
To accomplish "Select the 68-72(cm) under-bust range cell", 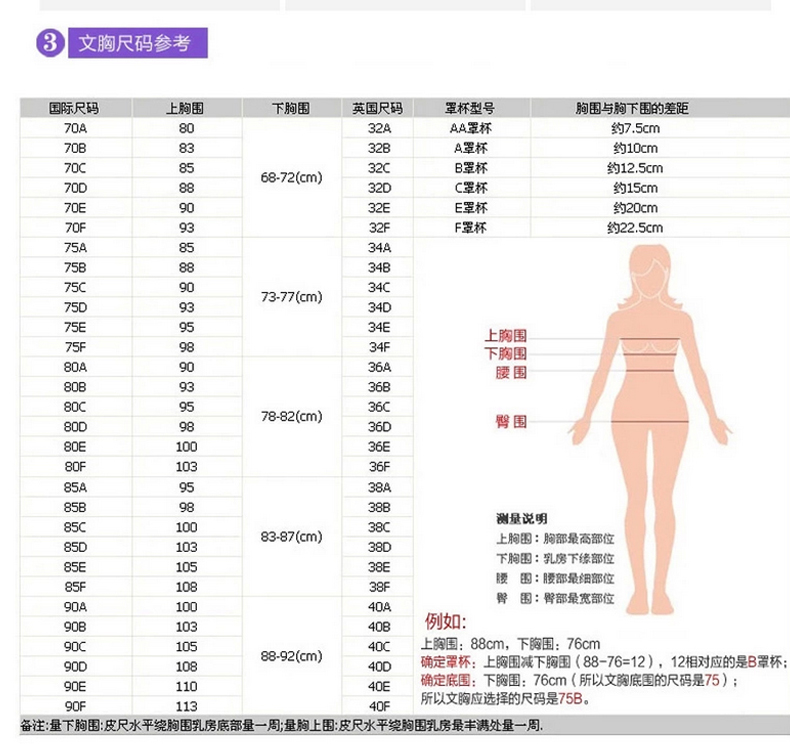I will [x=291, y=178].
